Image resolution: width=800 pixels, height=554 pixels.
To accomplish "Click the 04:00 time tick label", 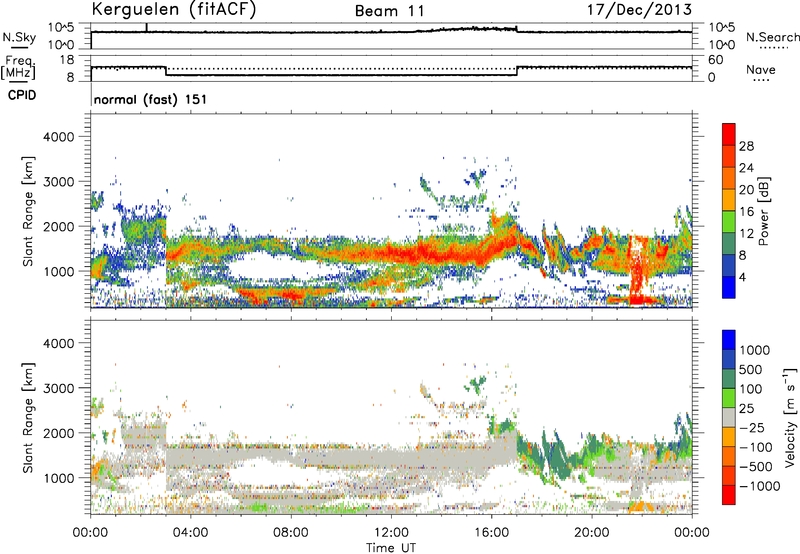I will [190, 533].
